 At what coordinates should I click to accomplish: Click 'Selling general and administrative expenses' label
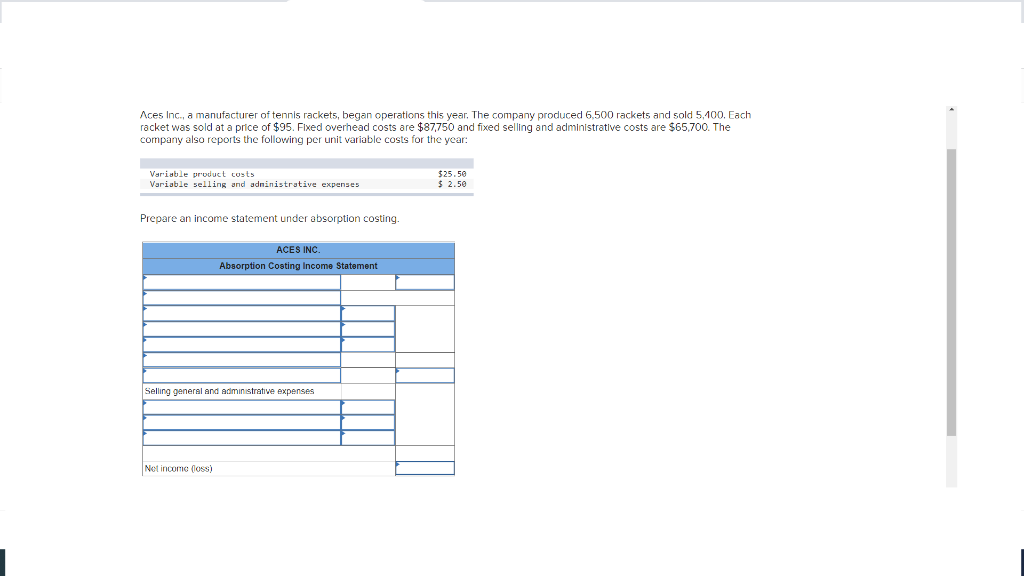coord(229,391)
